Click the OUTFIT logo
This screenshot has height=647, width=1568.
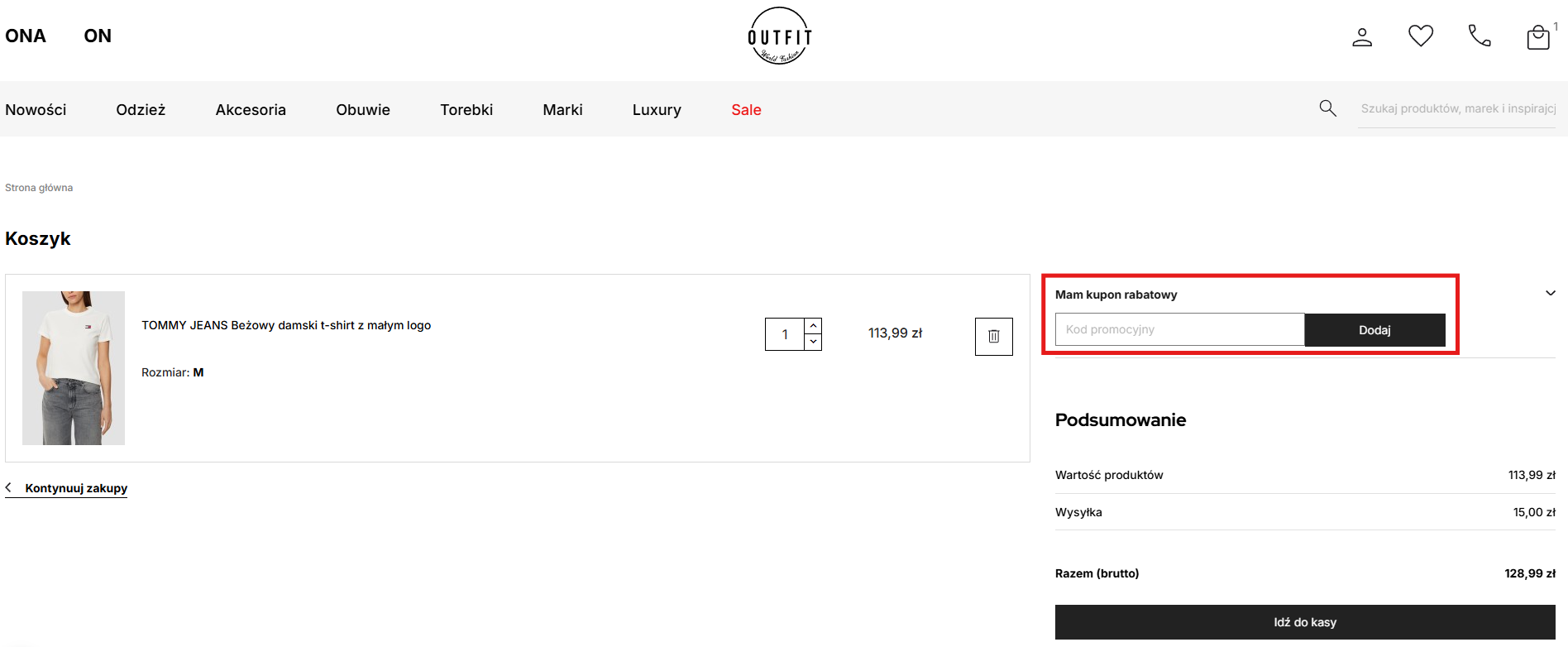pyautogui.click(x=780, y=36)
